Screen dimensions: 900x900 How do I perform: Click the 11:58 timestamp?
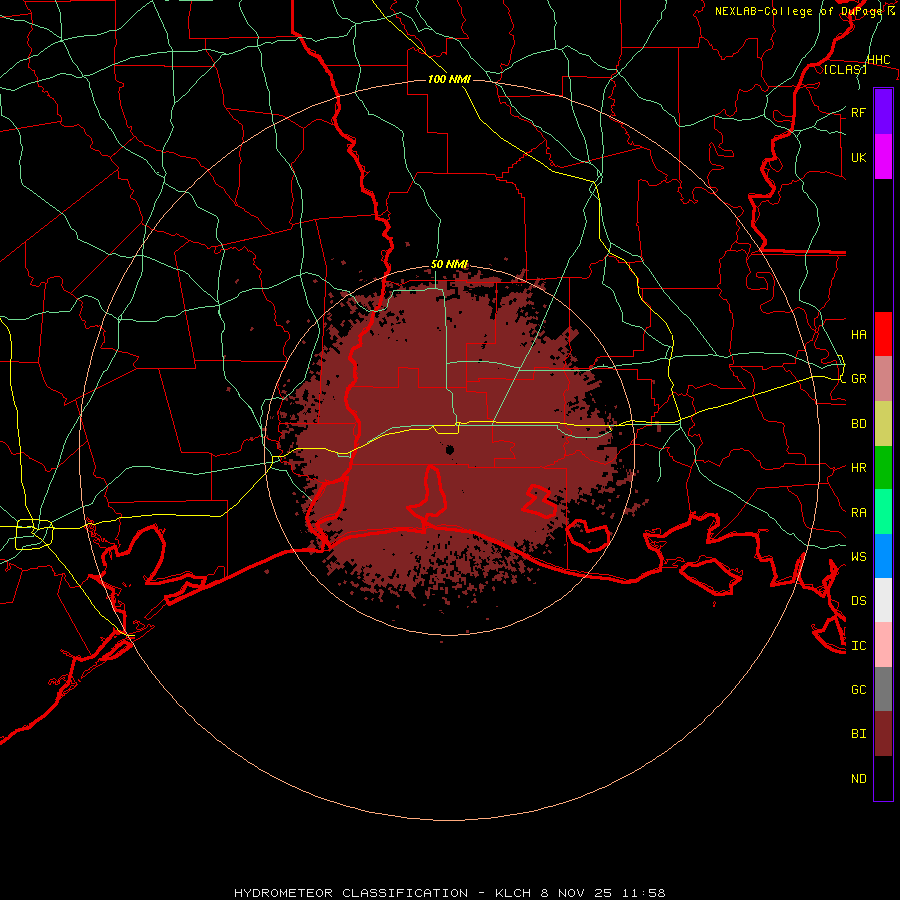[x=643, y=893]
